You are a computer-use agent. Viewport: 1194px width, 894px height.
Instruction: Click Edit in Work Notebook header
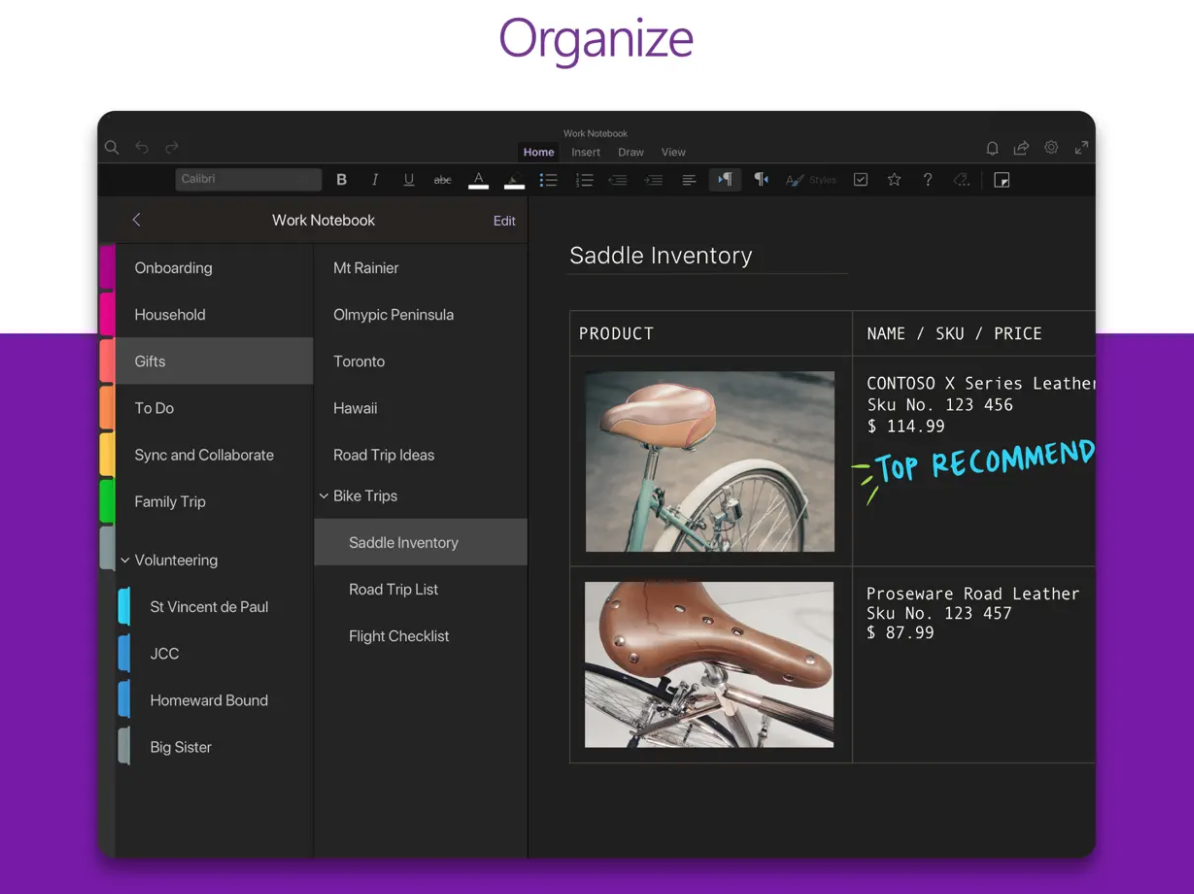pyautogui.click(x=504, y=221)
